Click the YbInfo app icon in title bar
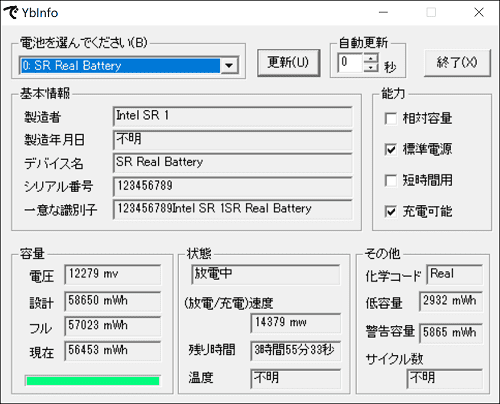 pos(10,13)
